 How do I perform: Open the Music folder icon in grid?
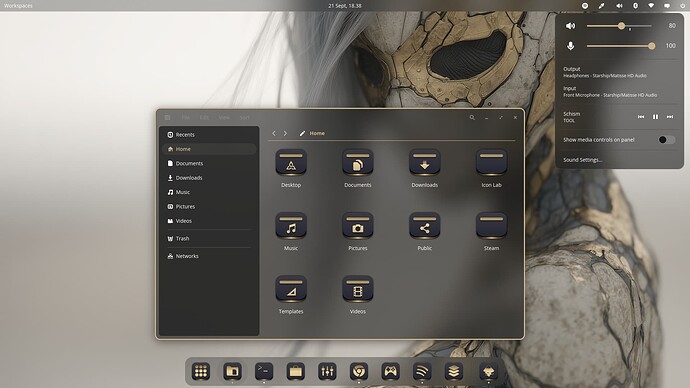click(291, 227)
